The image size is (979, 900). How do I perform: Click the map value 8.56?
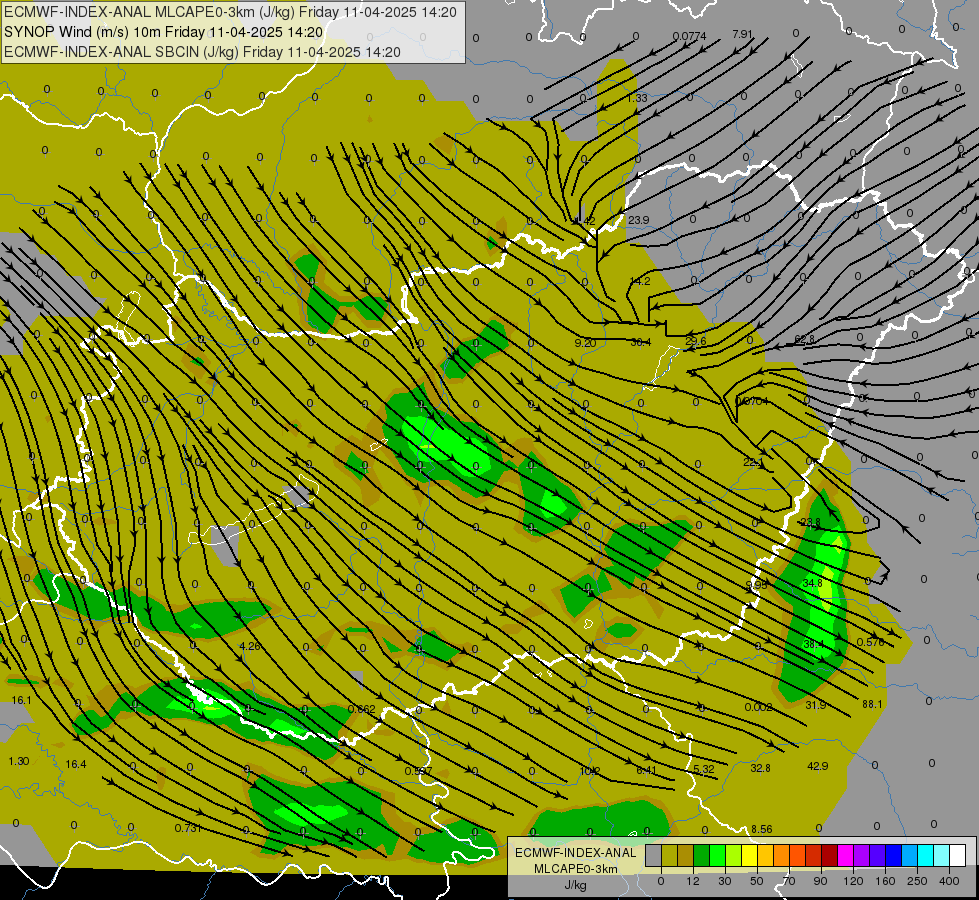click(x=762, y=829)
